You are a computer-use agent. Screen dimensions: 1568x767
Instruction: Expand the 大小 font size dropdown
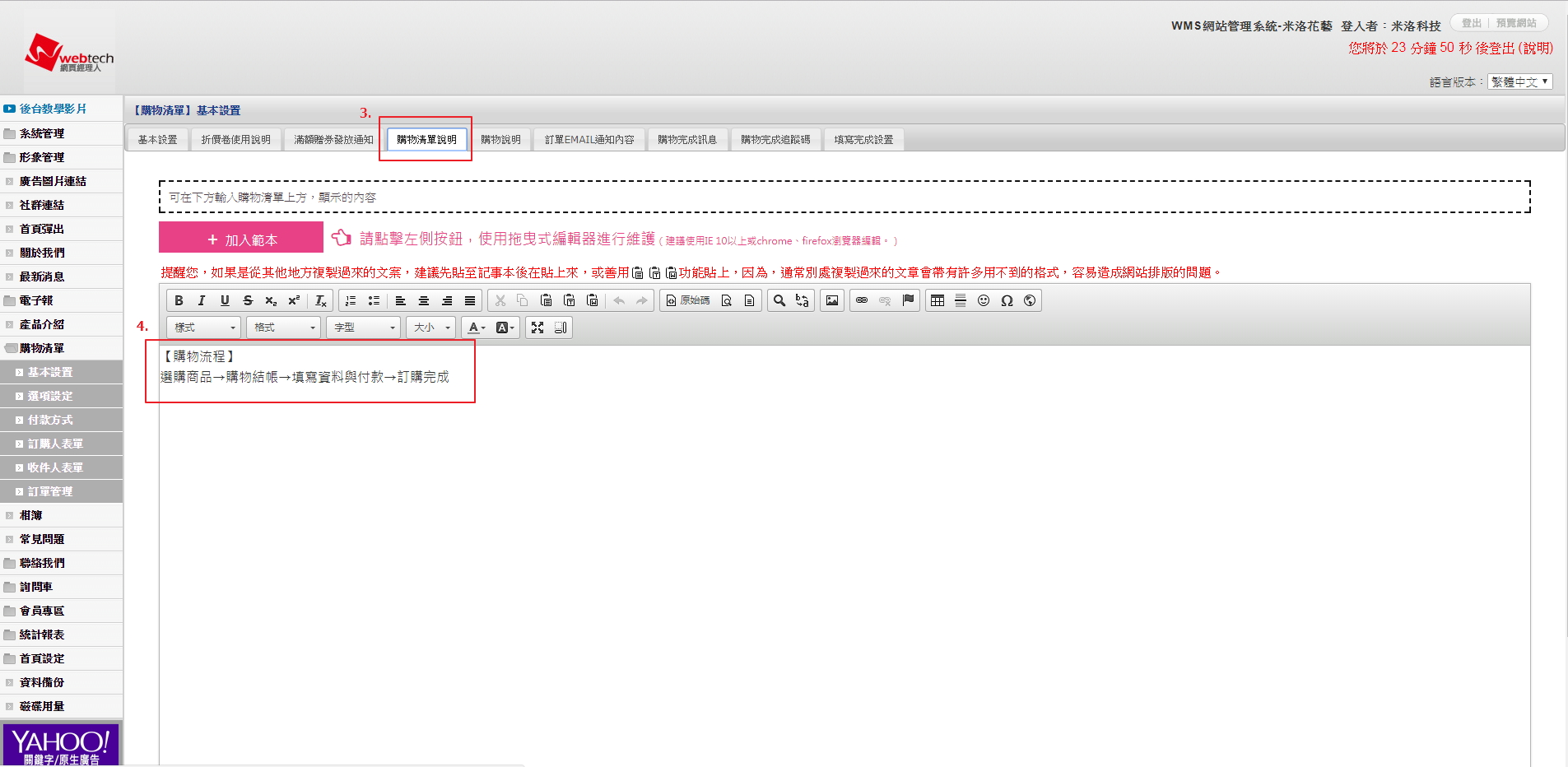pos(432,328)
